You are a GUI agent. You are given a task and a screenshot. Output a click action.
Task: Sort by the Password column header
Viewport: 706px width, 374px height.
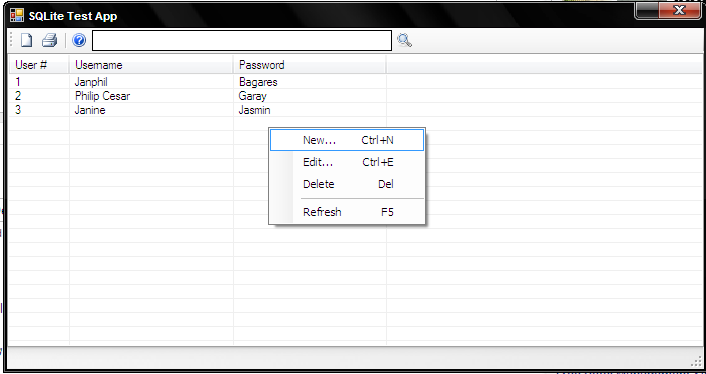(310, 65)
